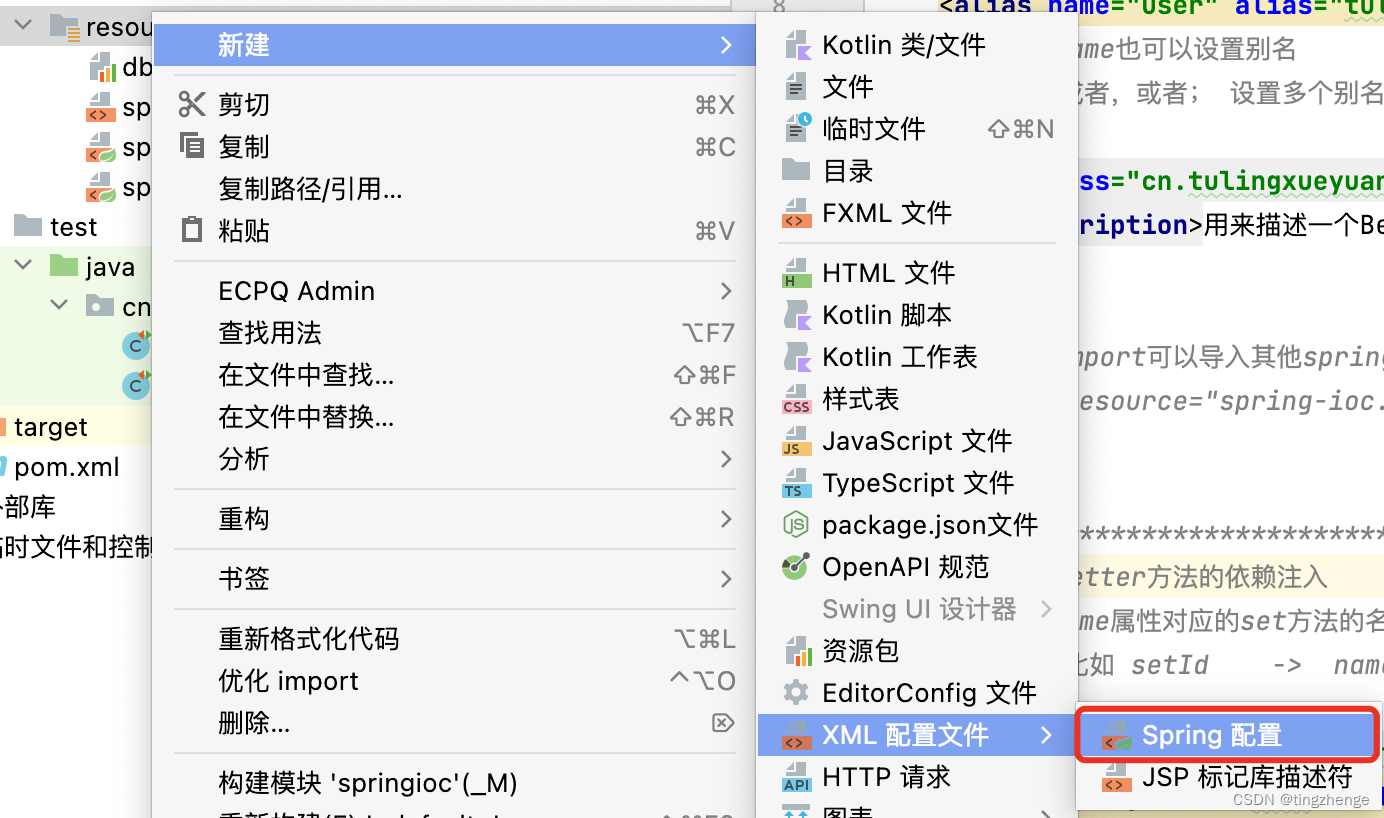Click the Kotlin 脚本 icon
Screen dimensions: 1384x818
click(x=796, y=315)
